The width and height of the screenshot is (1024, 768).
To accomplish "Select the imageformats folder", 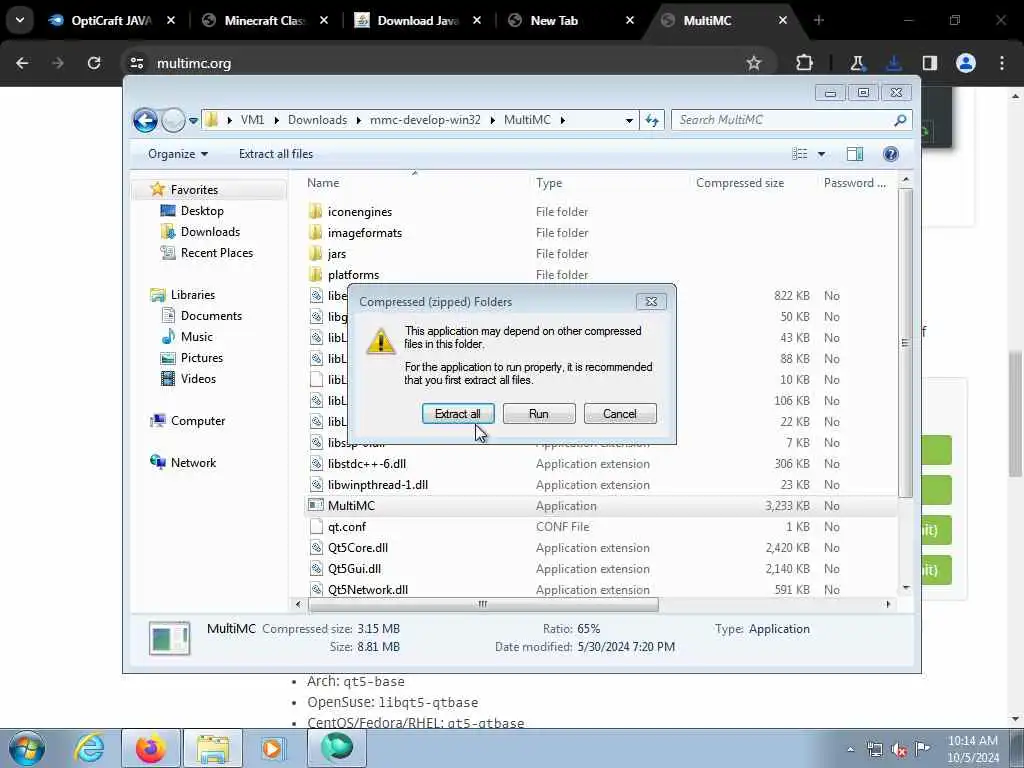I will click(364, 232).
